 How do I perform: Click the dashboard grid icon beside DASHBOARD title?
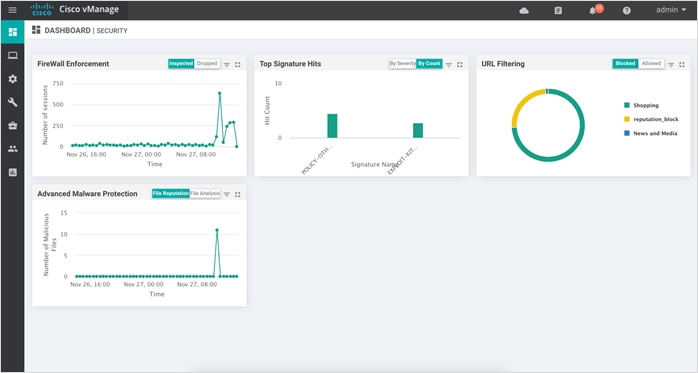36,30
